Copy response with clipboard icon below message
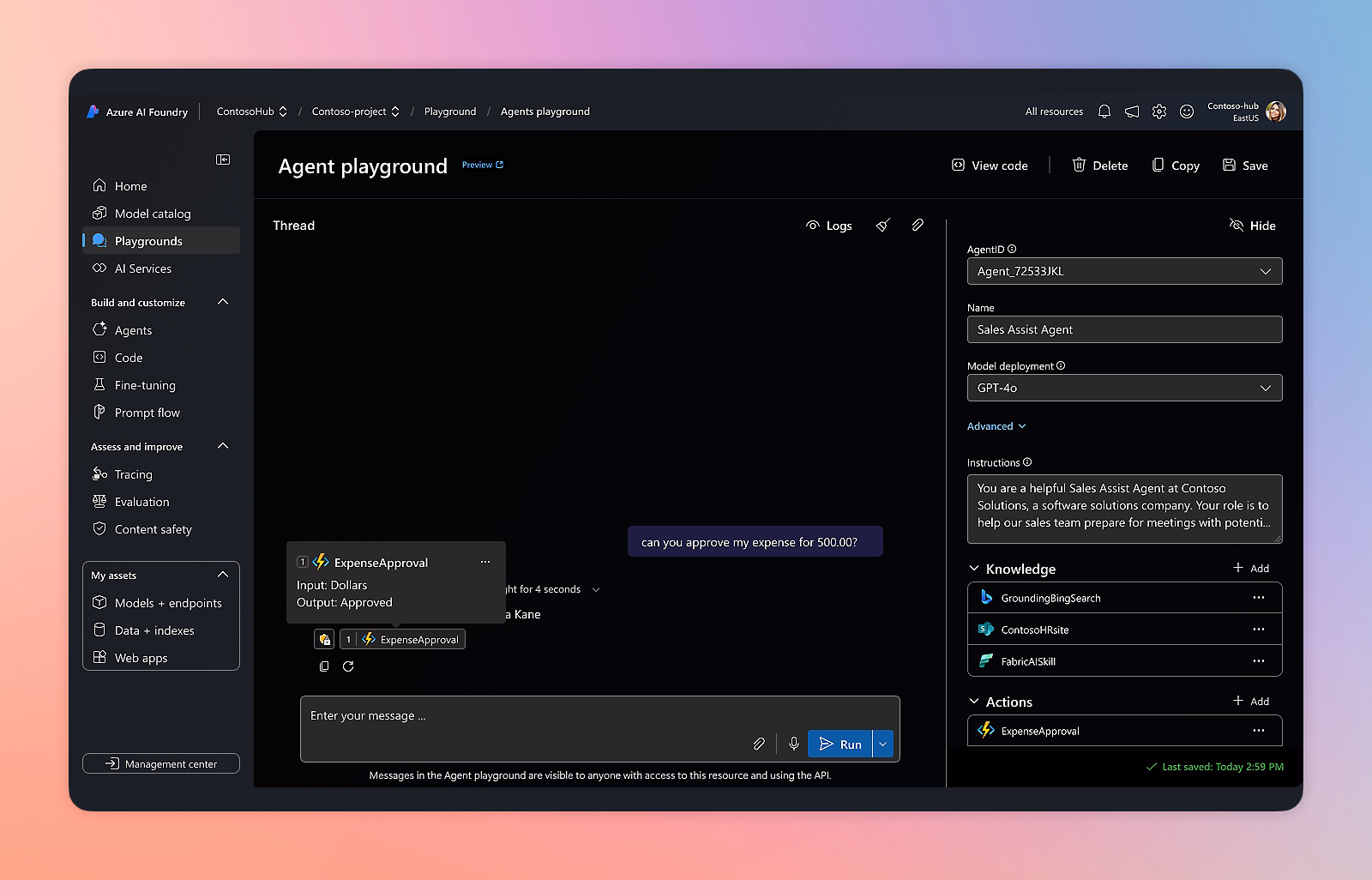Viewport: 1372px width, 880px height. tap(324, 666)
